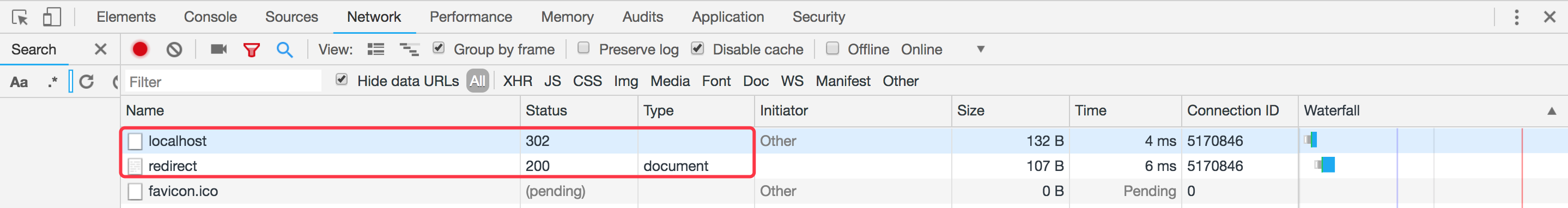
Task: Filter requests by Manifest
Action: coord(842,81)
